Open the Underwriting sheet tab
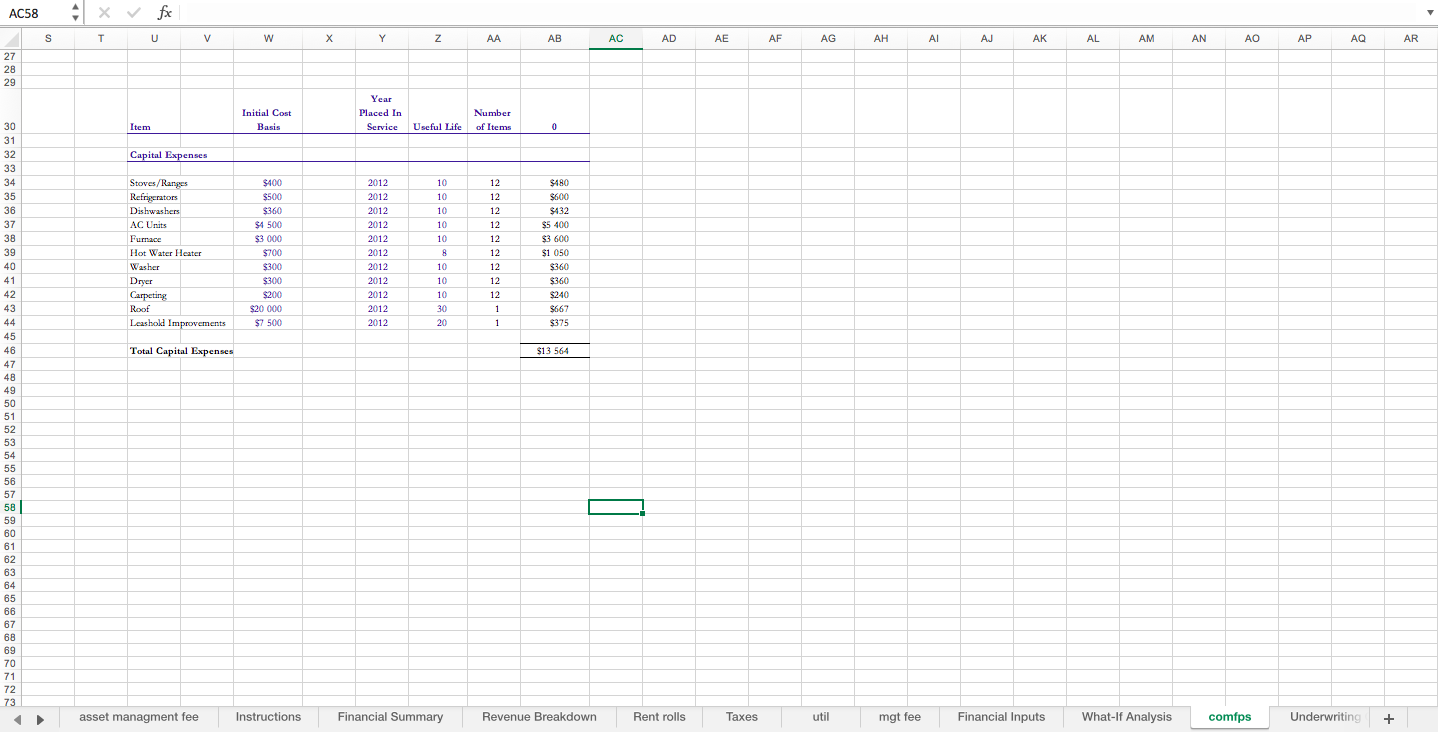 pos(1324,717)
